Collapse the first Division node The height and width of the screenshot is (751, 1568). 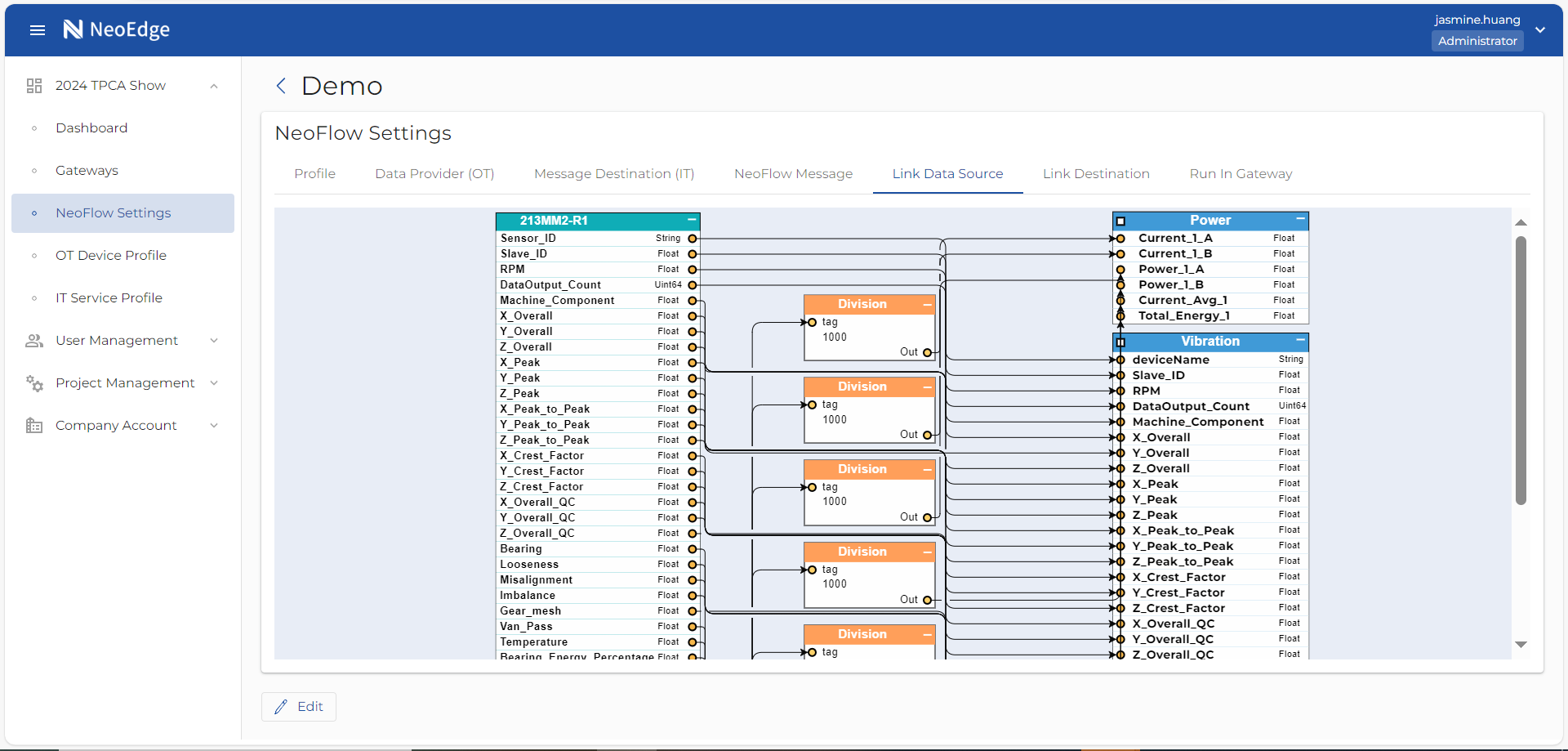tap(928, 304)
